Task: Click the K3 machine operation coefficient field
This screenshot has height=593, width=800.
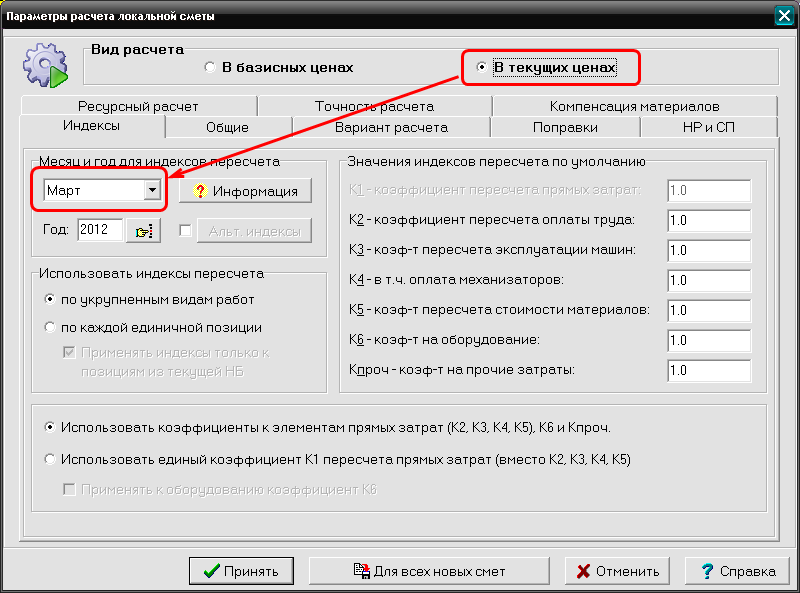Action: (x=709, y=251)
